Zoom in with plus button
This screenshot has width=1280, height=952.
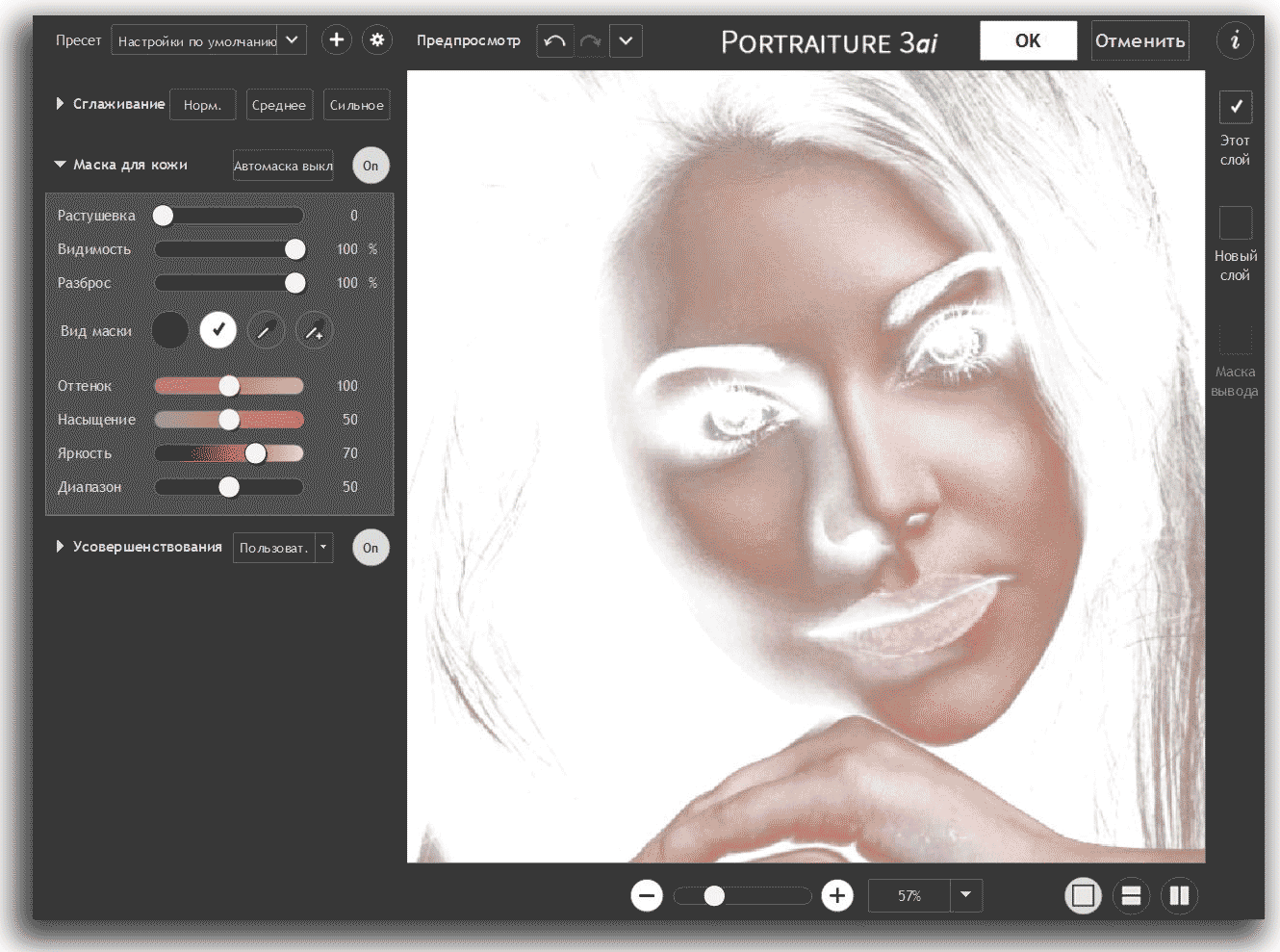coord(837,895)
